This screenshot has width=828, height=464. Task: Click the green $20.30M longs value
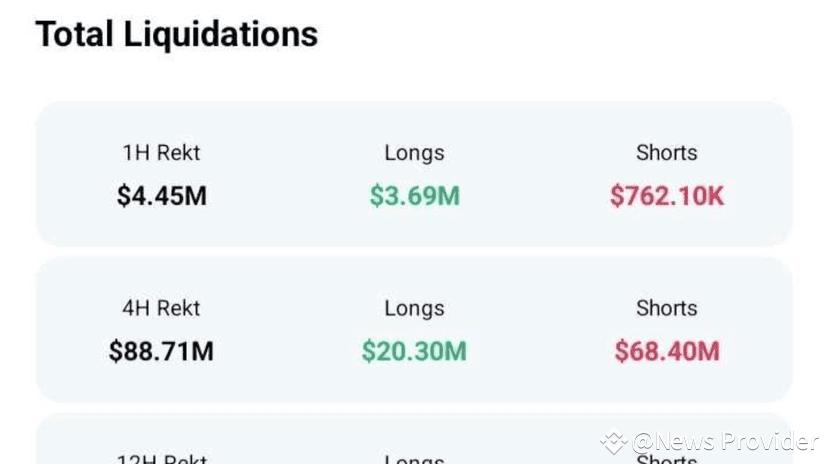pos(414,352)
